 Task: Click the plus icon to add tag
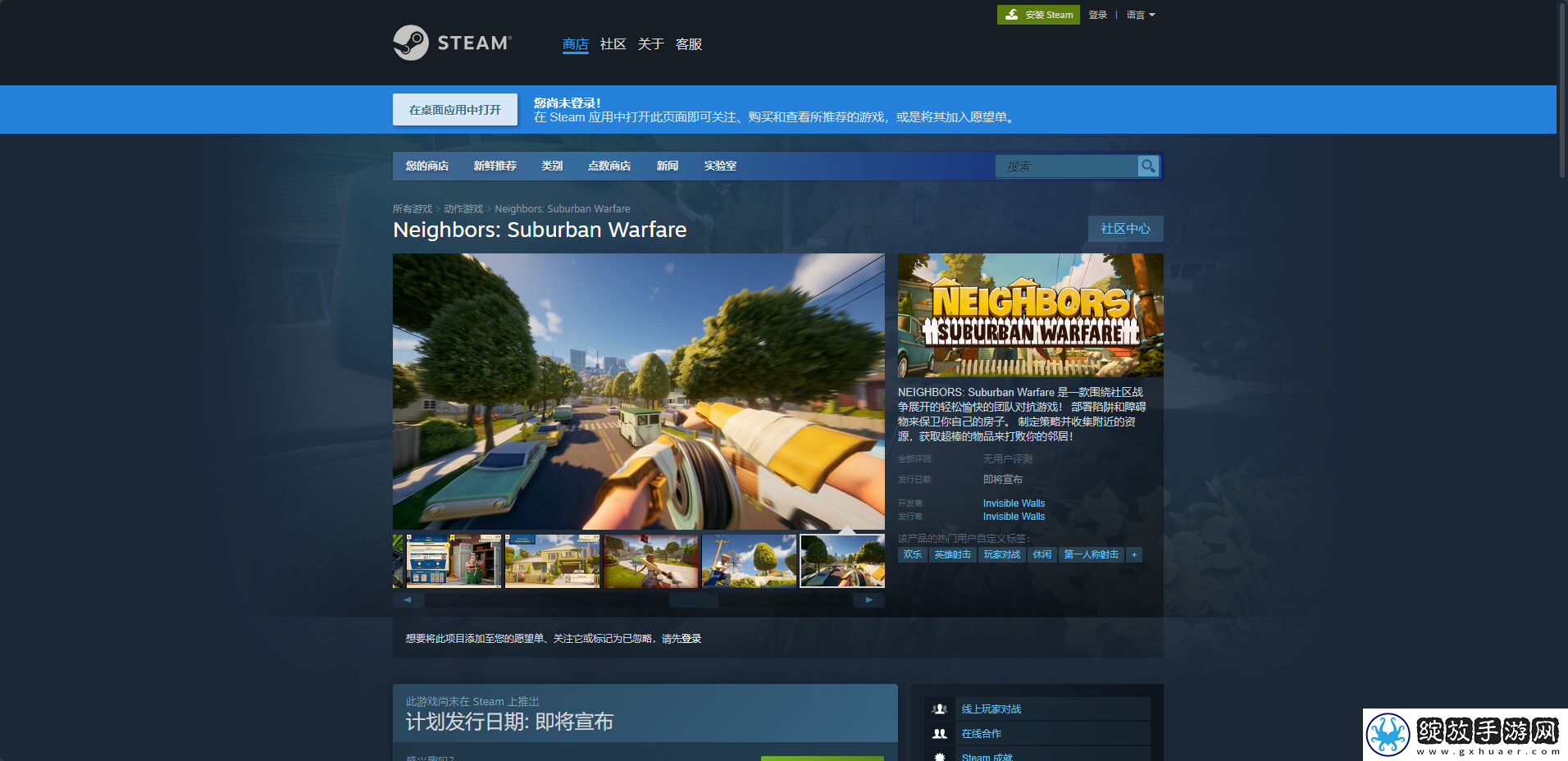pos(1134,555)
